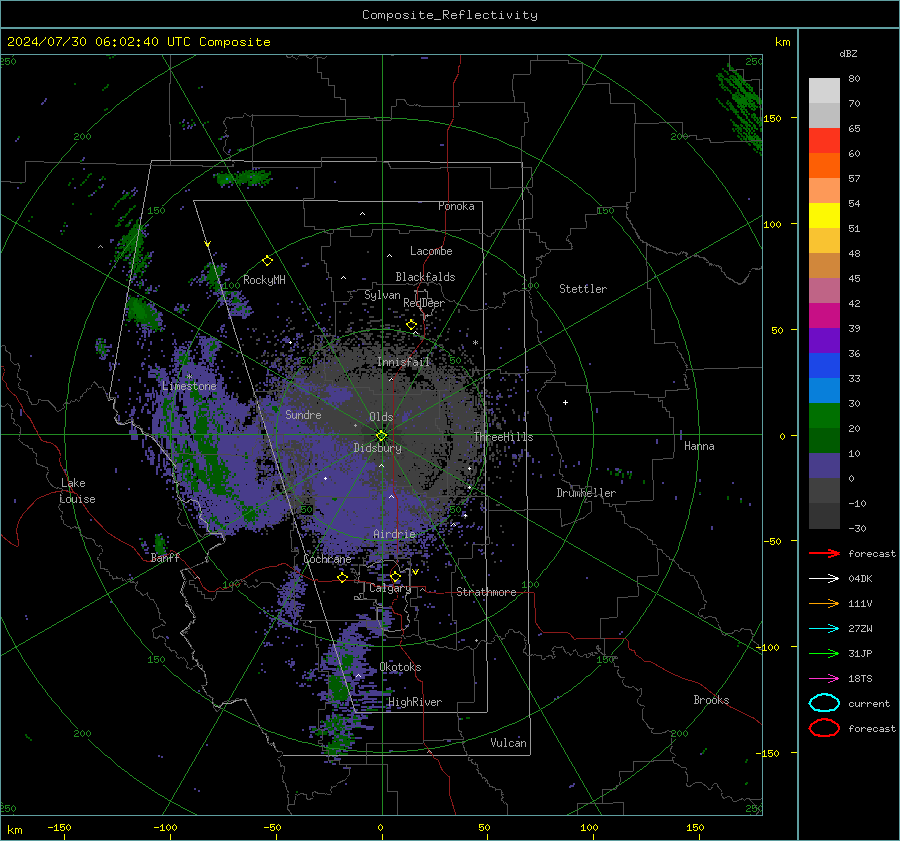Select the red 65 dBZ color swatch
900x841 pixels.
pos(824,140)
